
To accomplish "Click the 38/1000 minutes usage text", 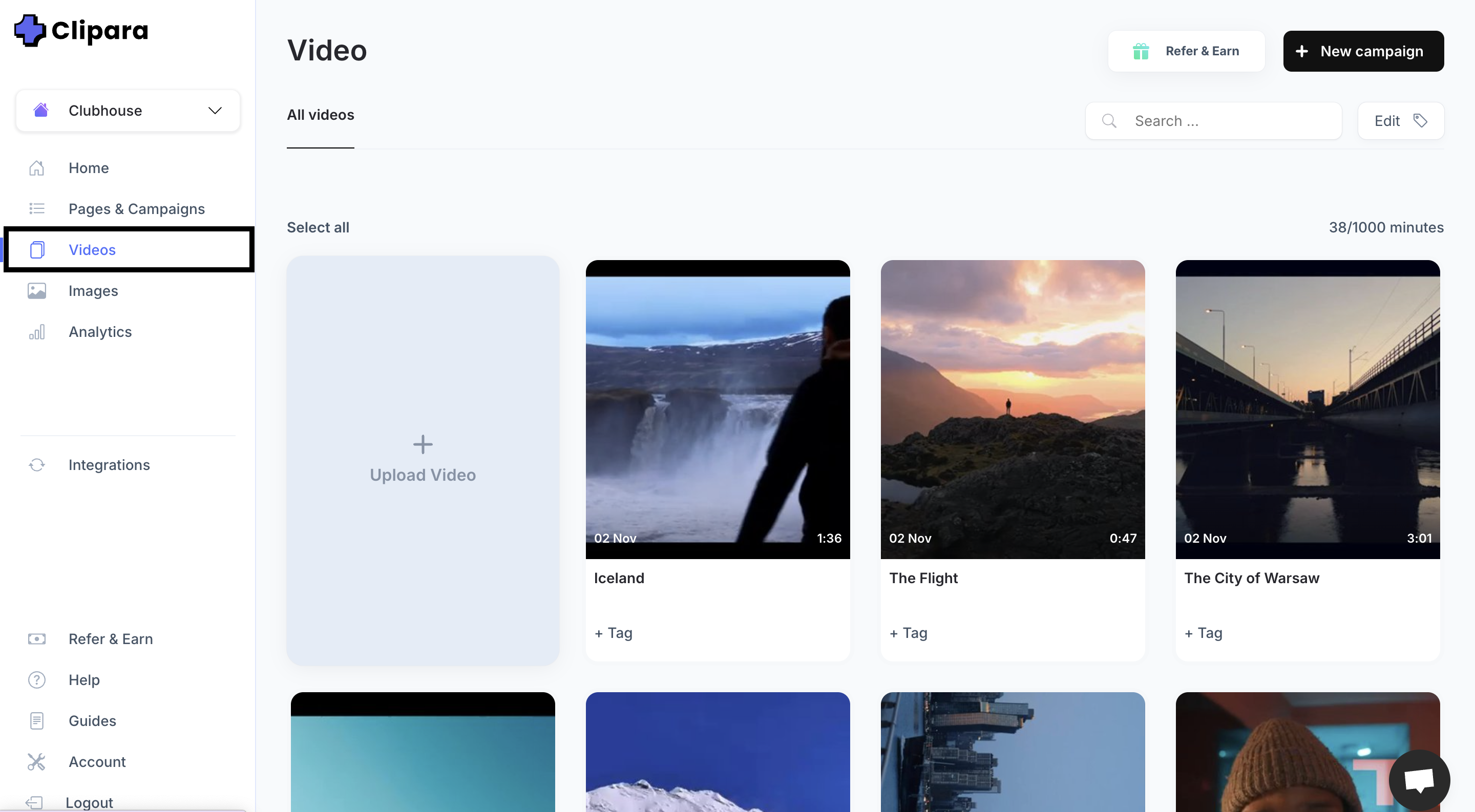I will click(1386, 227).
